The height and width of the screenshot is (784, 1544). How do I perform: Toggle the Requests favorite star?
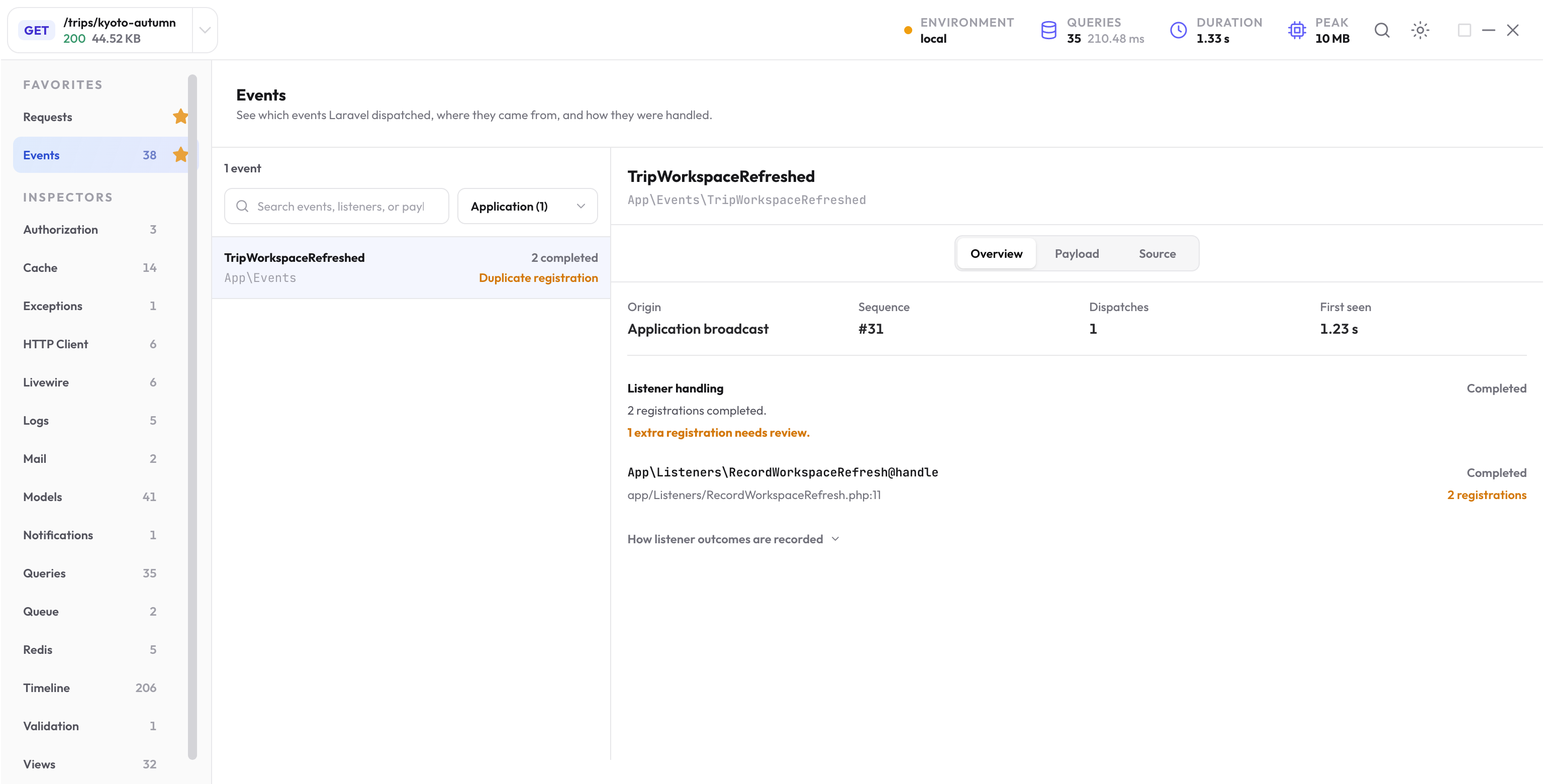pos(180,116)
